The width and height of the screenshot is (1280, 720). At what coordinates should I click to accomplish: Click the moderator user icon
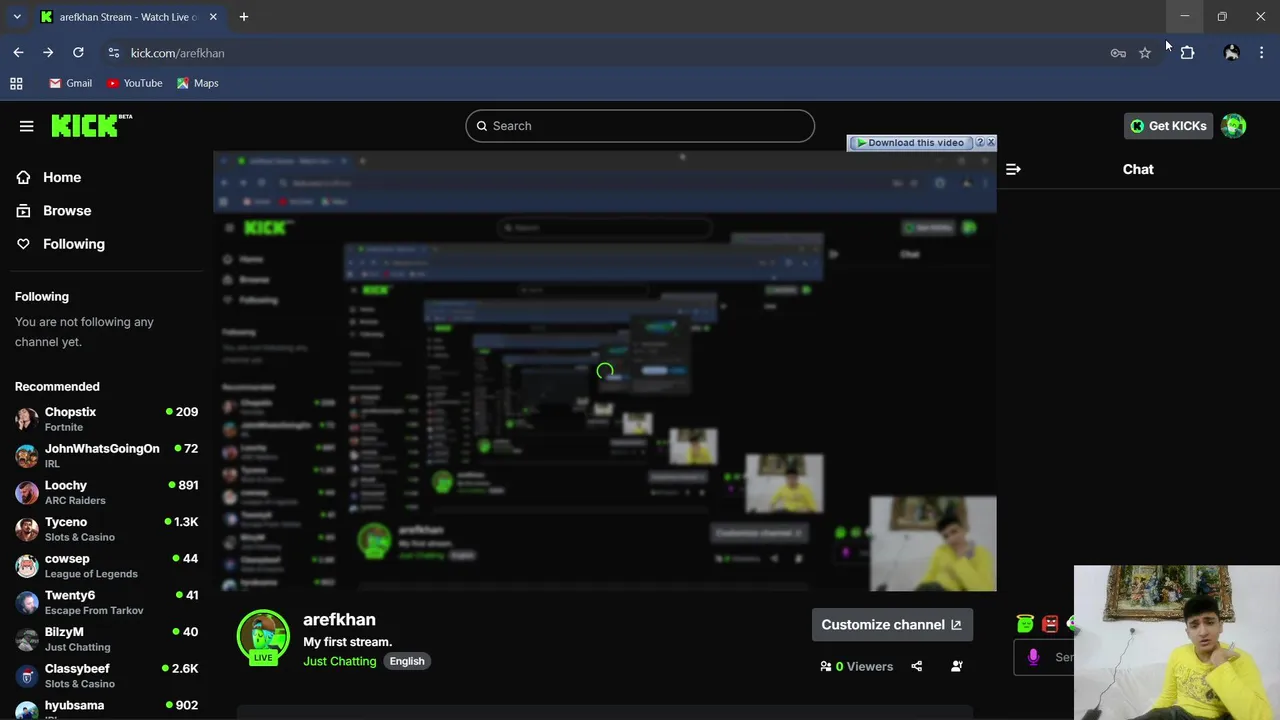tap(957, 666)
